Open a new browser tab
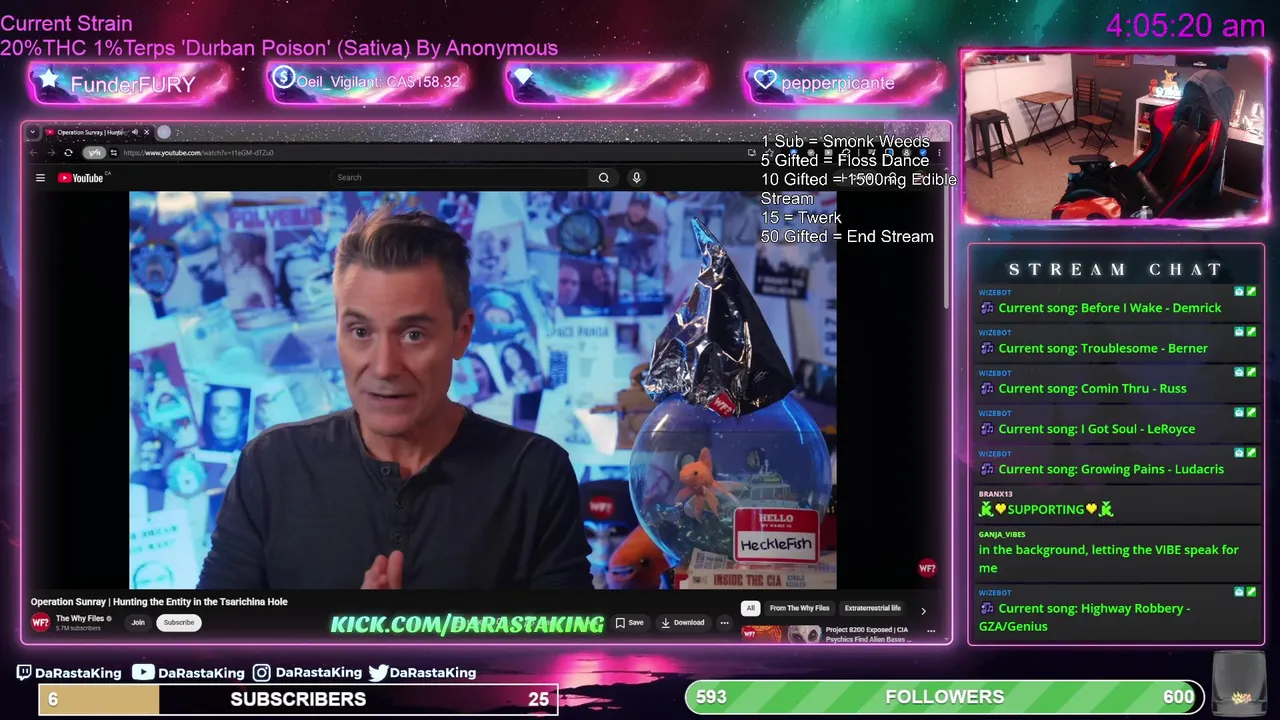1280x720 pixels. click(164, 132)
